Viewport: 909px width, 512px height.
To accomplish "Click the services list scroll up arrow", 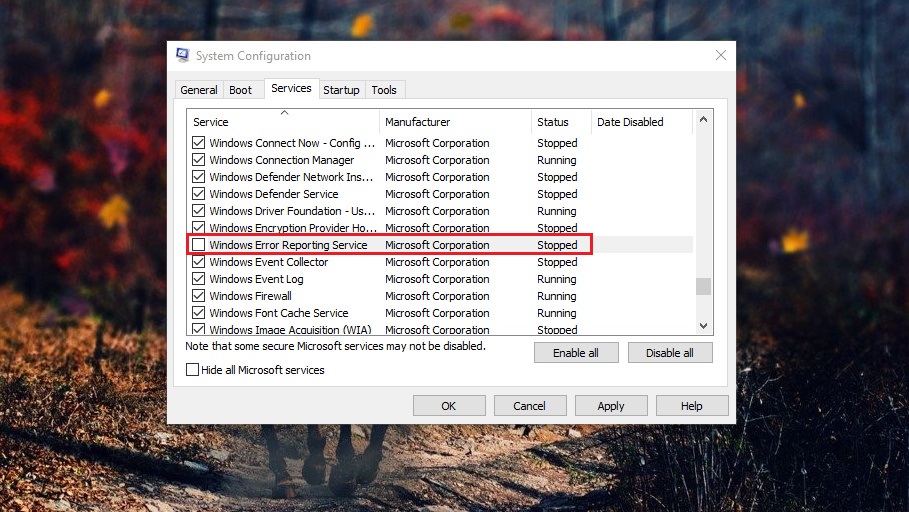I will [703, 119].
